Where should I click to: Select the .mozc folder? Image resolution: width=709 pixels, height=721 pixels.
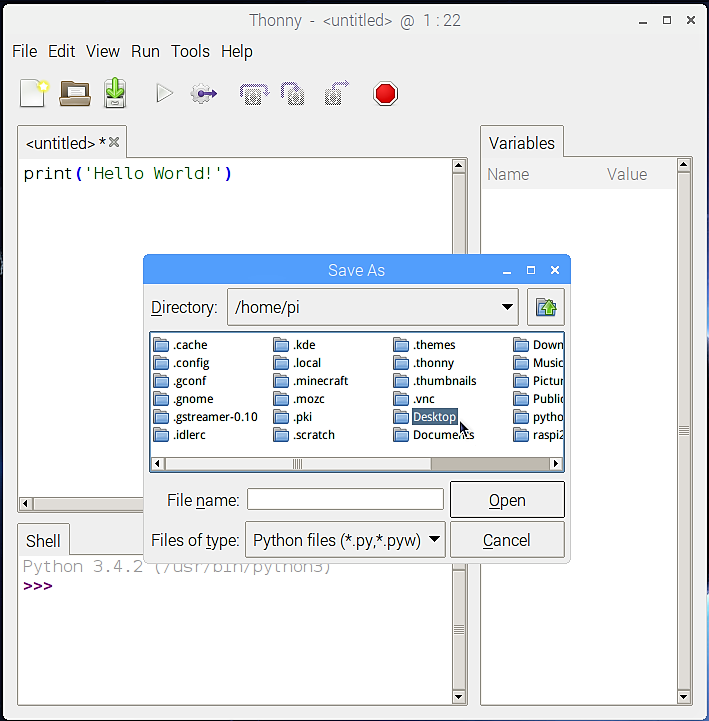pos(299,399)
